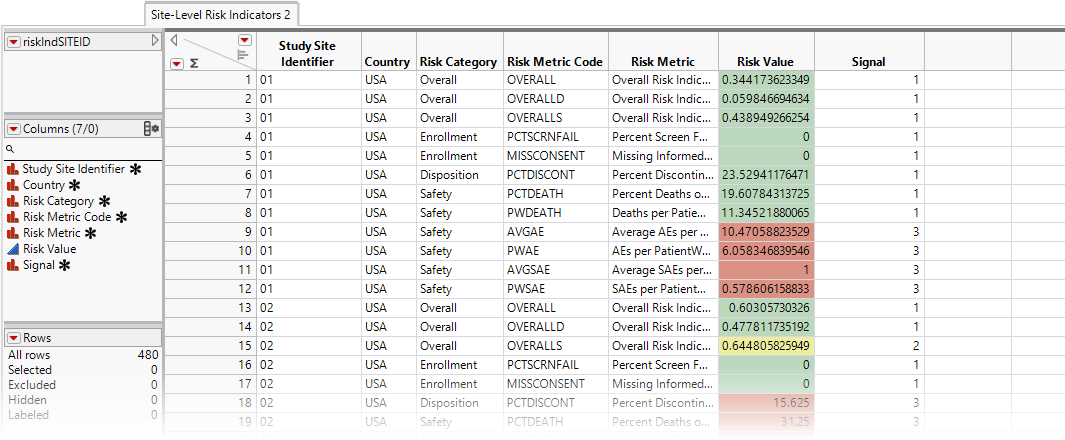This screenshot has width=1065, height=440.
Task: Click the asterisk next to Risk Metric Code
Action: (121, 217)
